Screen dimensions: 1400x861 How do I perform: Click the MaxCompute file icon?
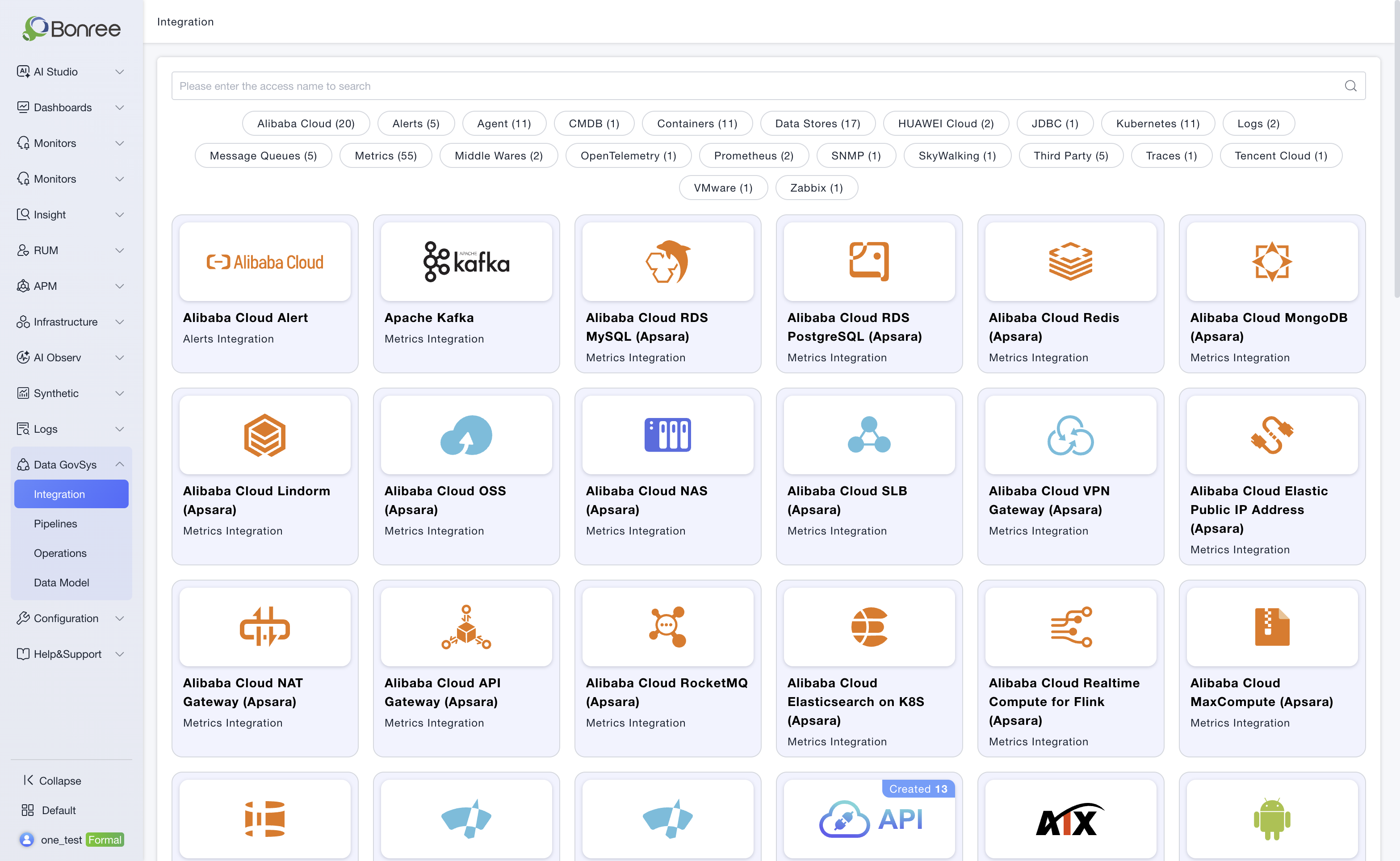[1272, 627]
